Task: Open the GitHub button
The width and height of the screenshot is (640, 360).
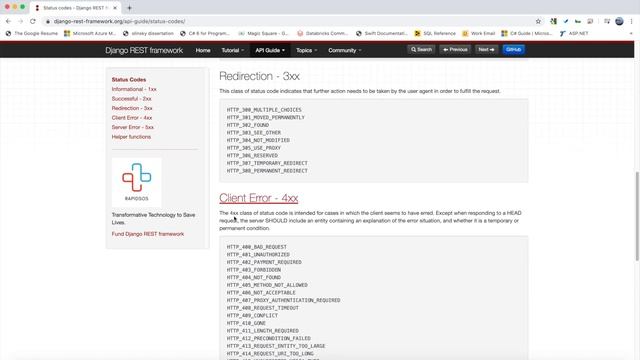Action: pyautogui.click(x=513, y=49)
